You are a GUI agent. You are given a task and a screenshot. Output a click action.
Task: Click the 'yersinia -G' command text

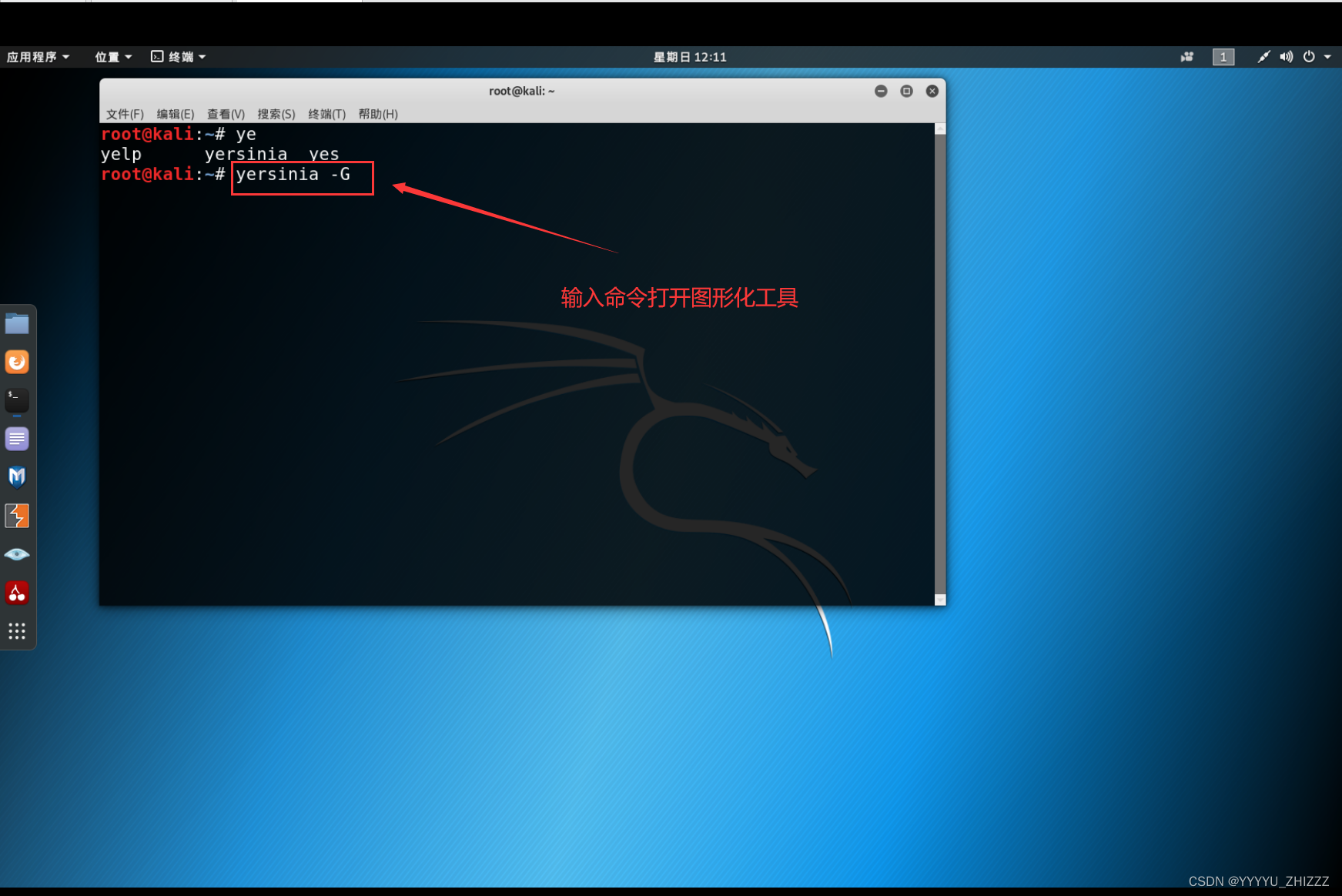(293, 175)
